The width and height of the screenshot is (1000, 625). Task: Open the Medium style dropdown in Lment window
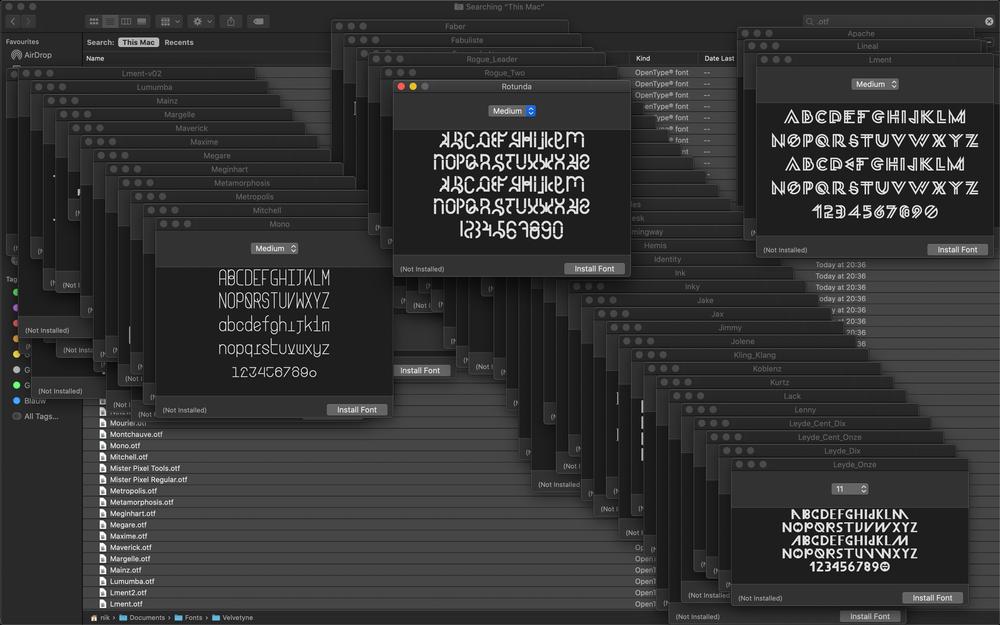875,84
